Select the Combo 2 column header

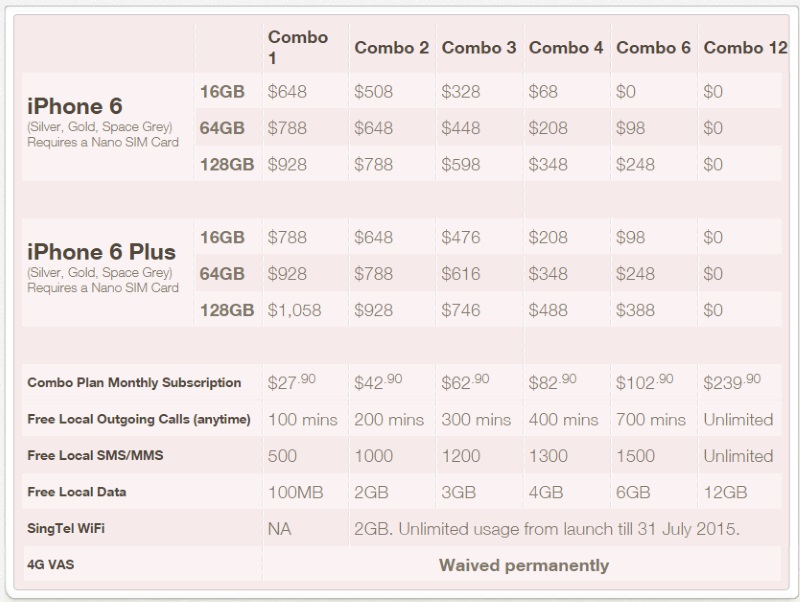point(391,47)
